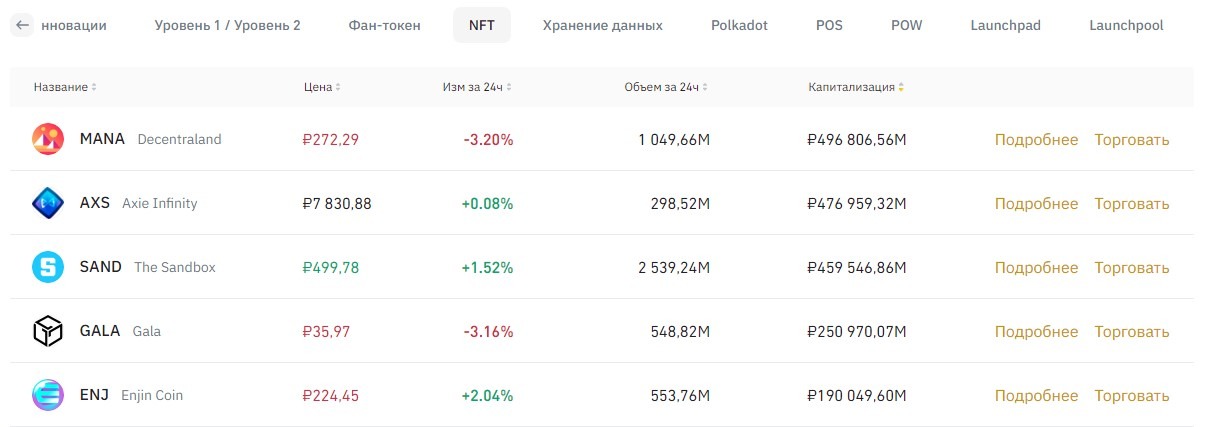Click the Decentraland MANA coin icon
This screenshot has width=1232, height=427.
[x=47, y=139]
